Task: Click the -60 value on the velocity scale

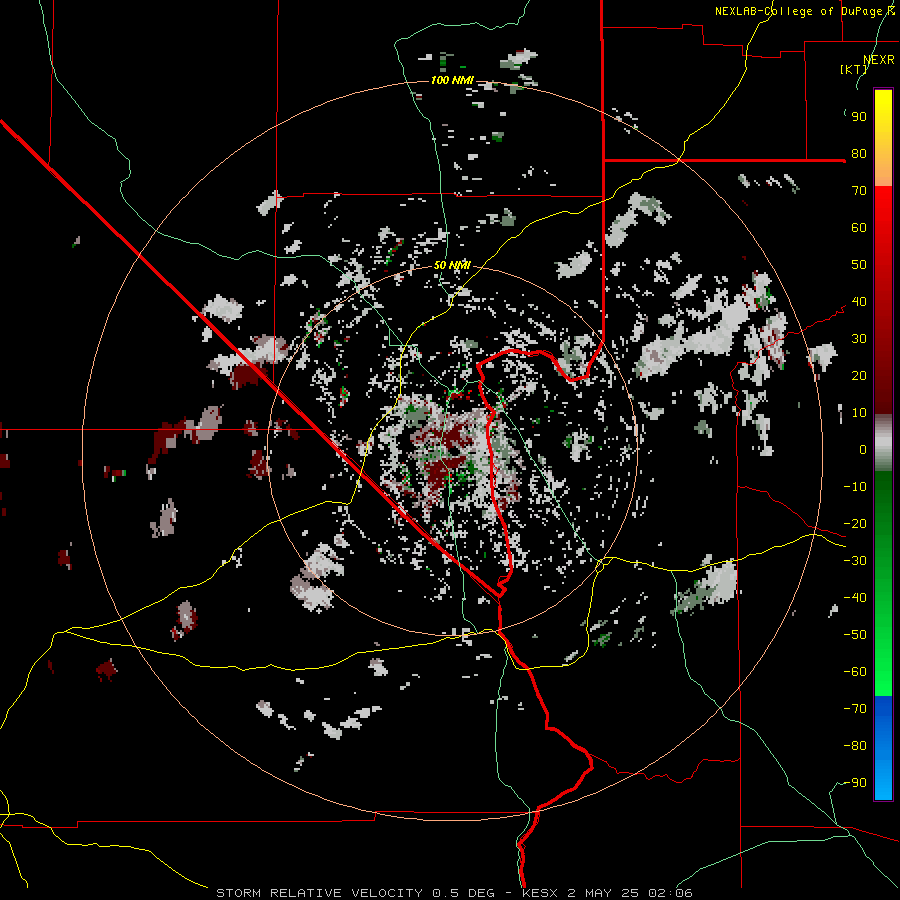Action: [x=855, y=672]
